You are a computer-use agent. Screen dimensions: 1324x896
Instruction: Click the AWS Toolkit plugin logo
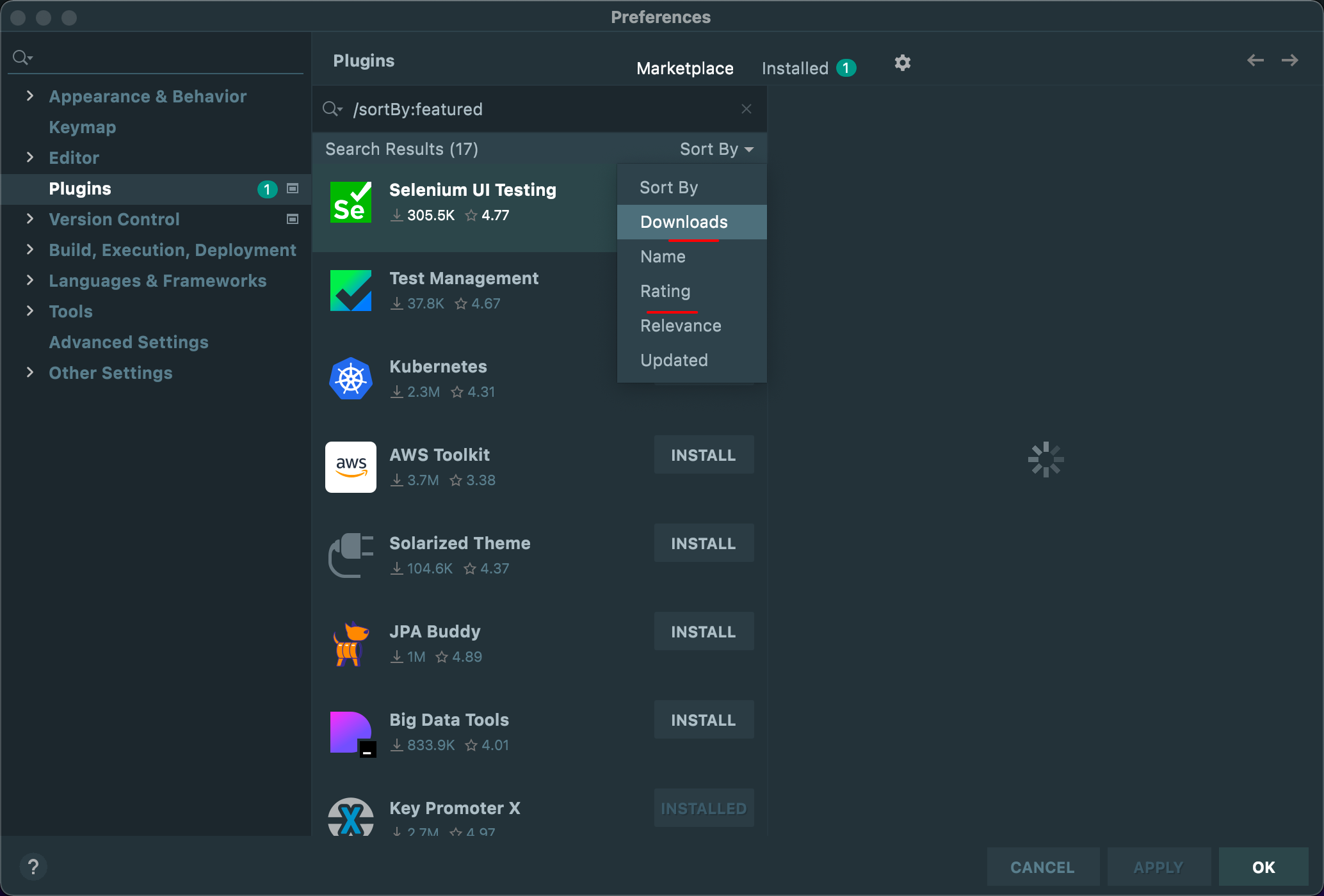point(350,467)
